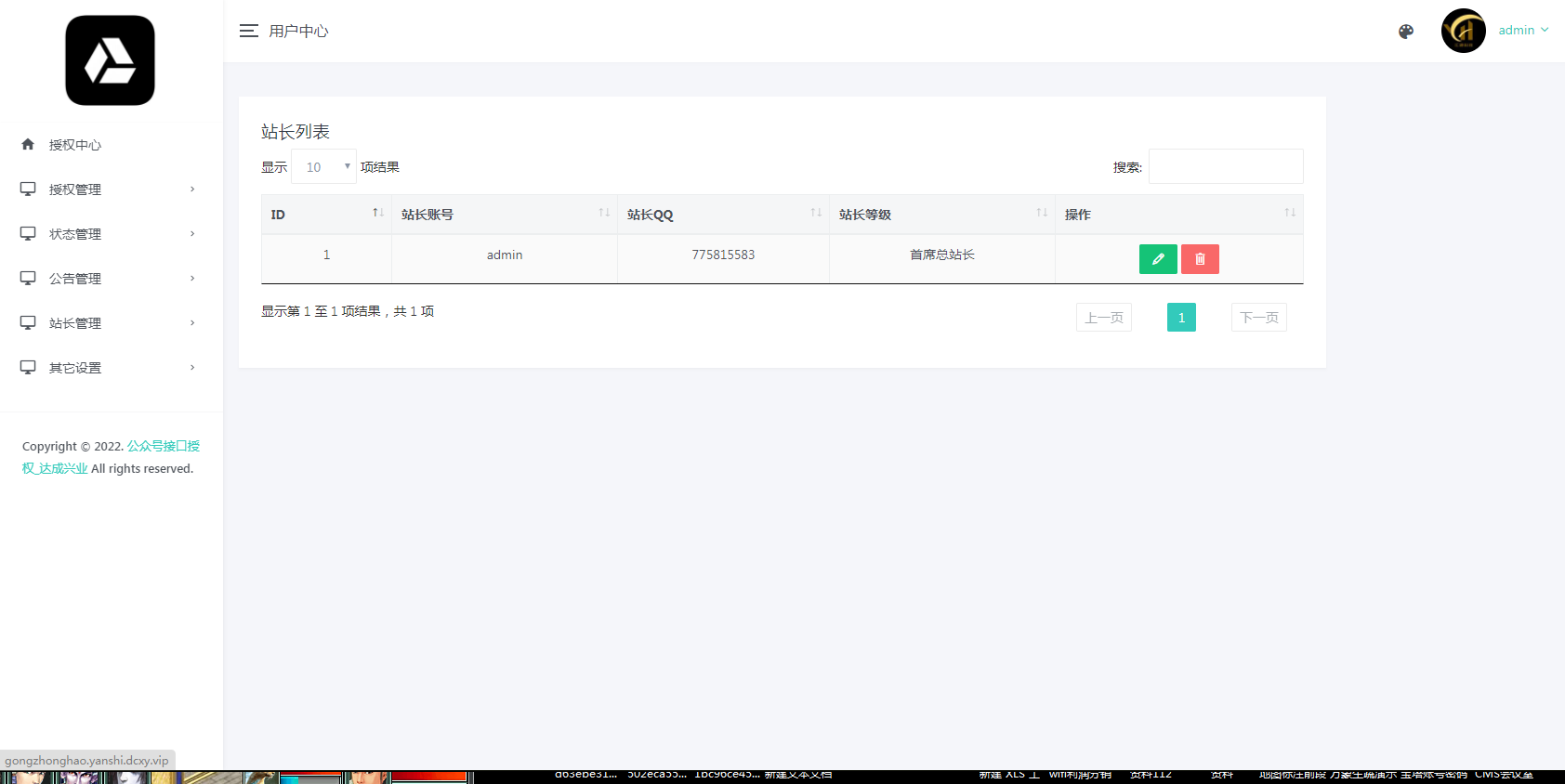The width and height of the screenshot is (1565, 784).
Task: Open the theme color palette icon
Action: point(1405,32)
